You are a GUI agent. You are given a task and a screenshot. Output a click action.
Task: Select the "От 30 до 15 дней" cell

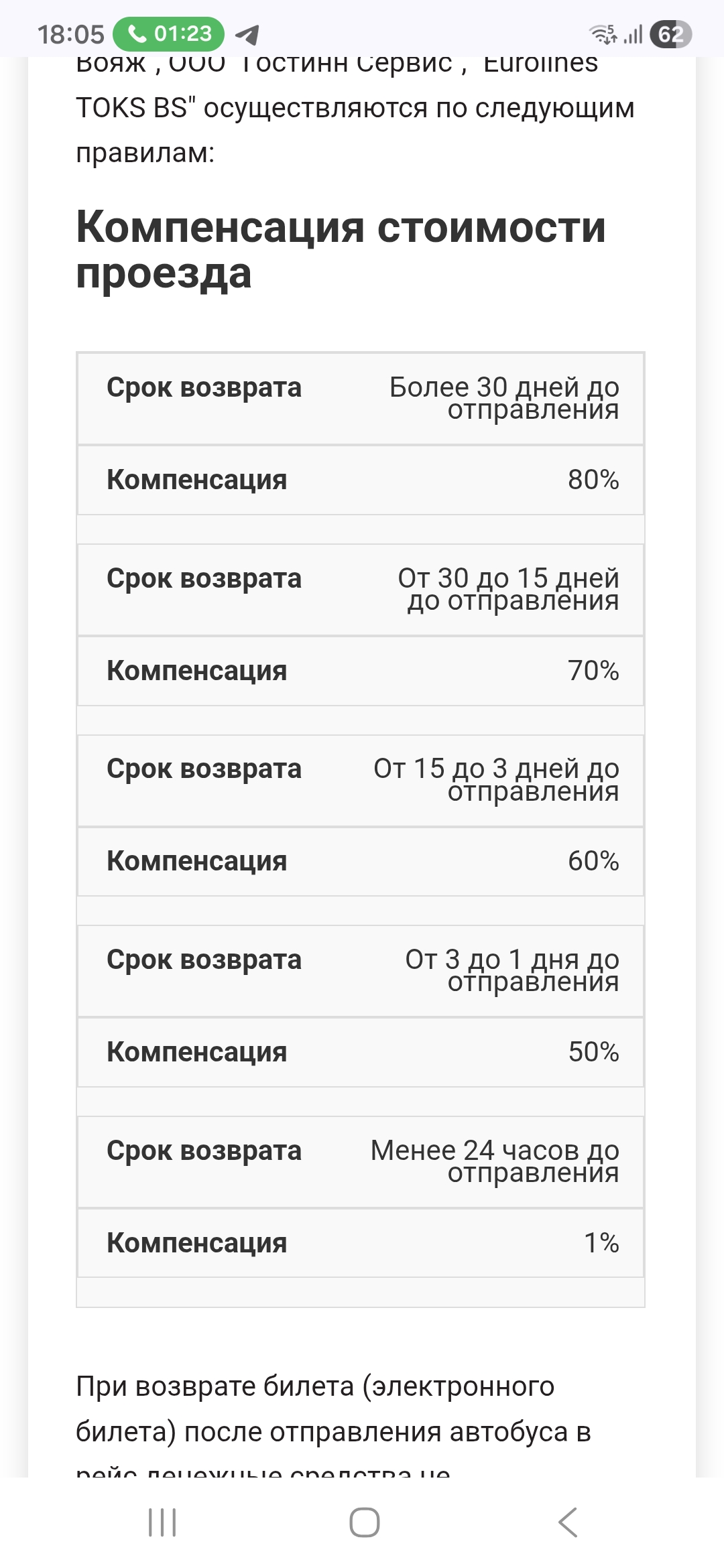click(x=508, y=589)
